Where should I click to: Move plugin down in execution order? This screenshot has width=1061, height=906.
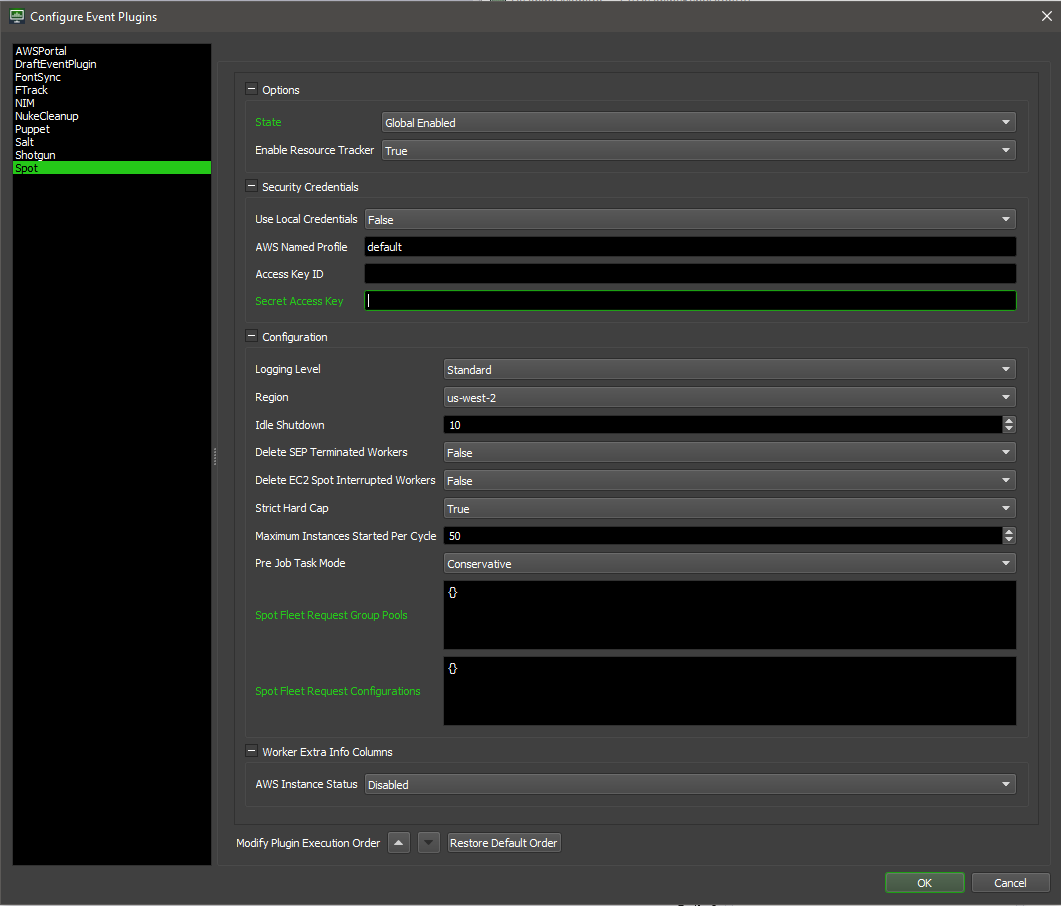pyautogui.click(x=428, y=843)
